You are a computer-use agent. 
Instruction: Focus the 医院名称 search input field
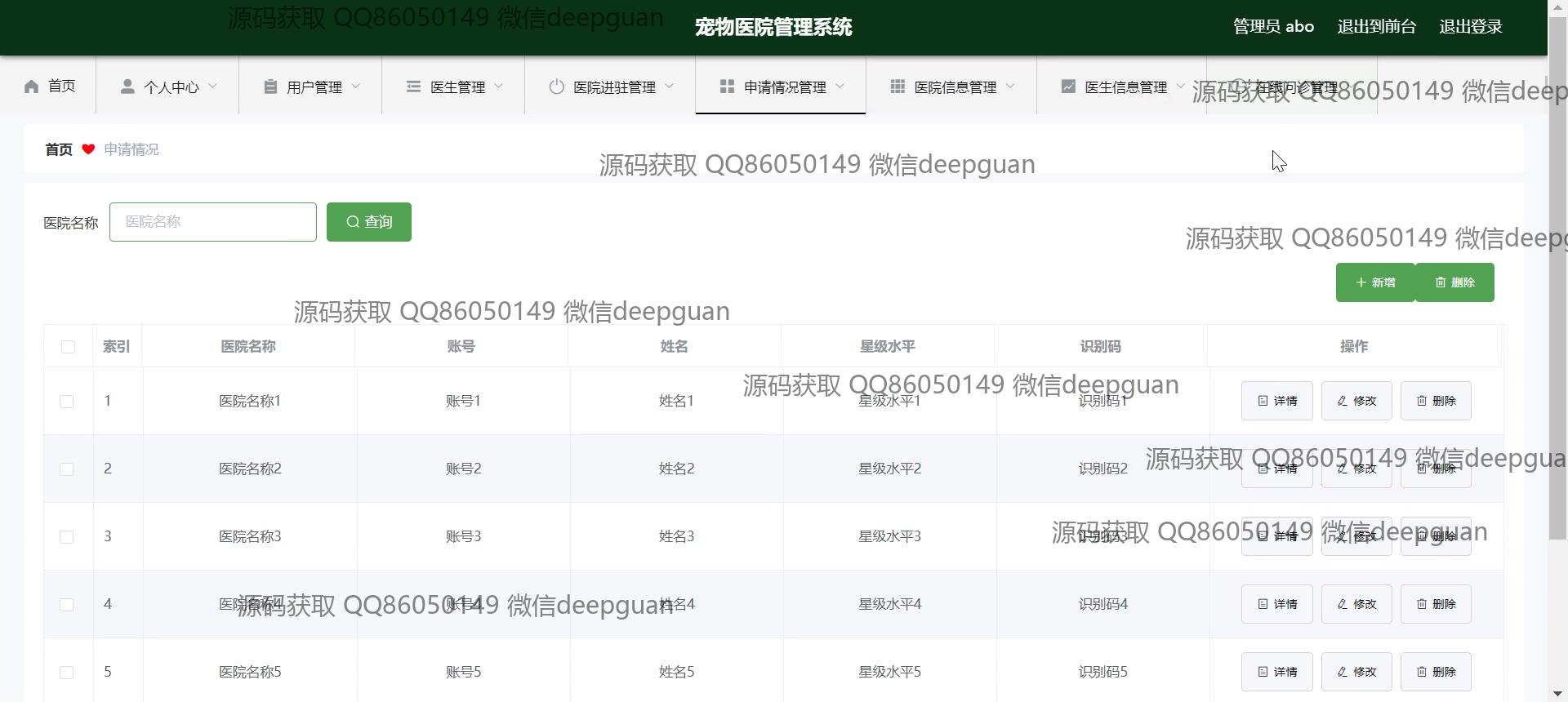coord(213,222)
